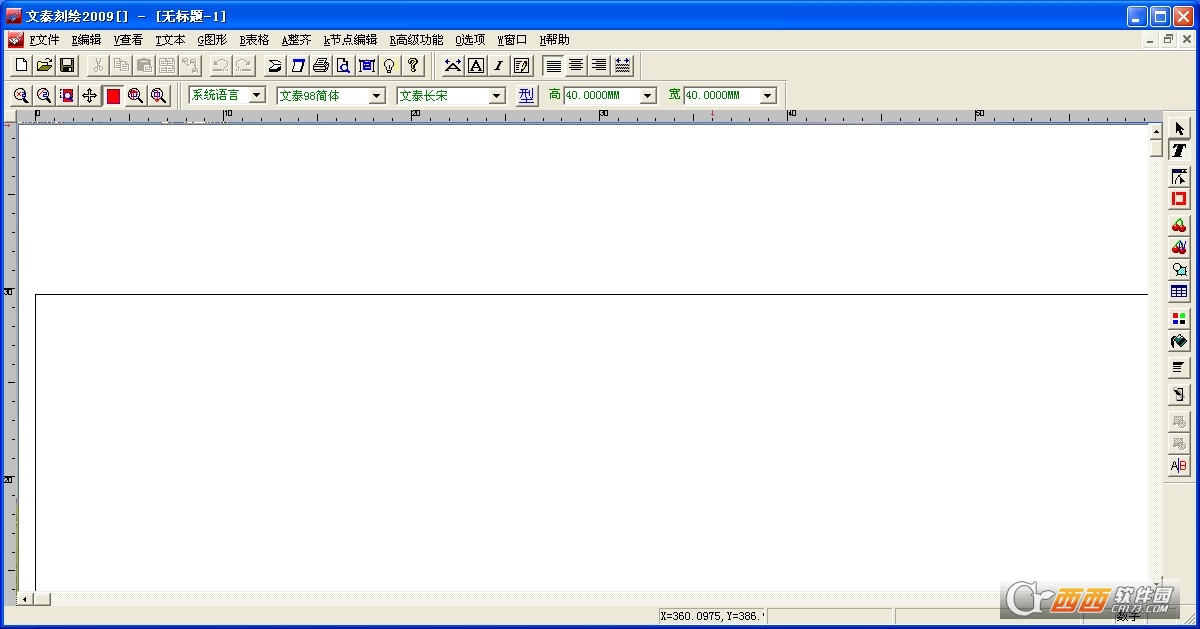Viewport: 1200px width, 629px height.
Task: Click the width field showing 40.0000MM
Action: tap(722, 96)
